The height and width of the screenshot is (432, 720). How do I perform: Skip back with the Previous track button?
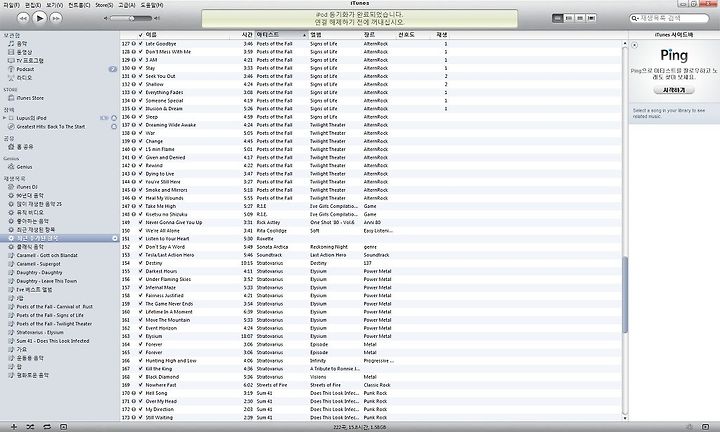click(23, 18)
